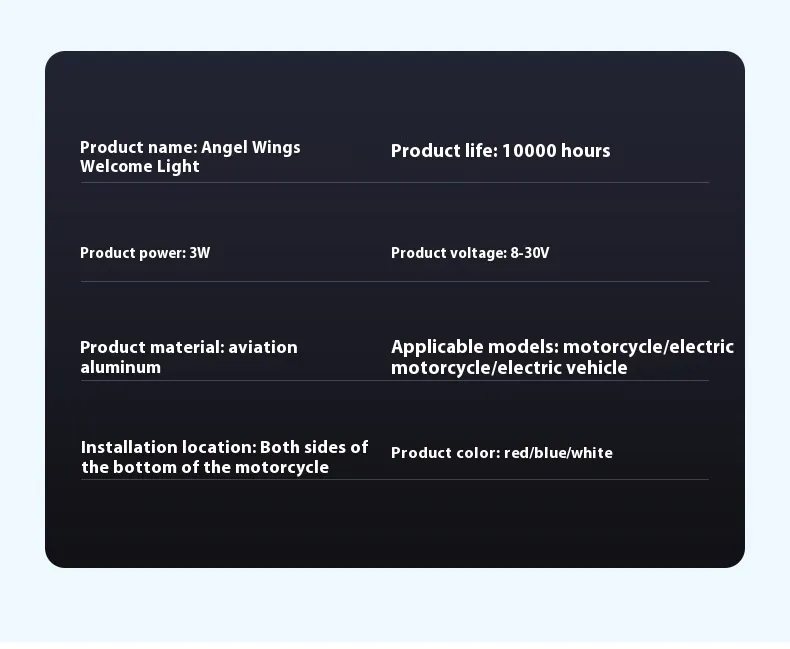Click the 'Product material' label
This screenshot has width=790, height=649.
point(152,348)
